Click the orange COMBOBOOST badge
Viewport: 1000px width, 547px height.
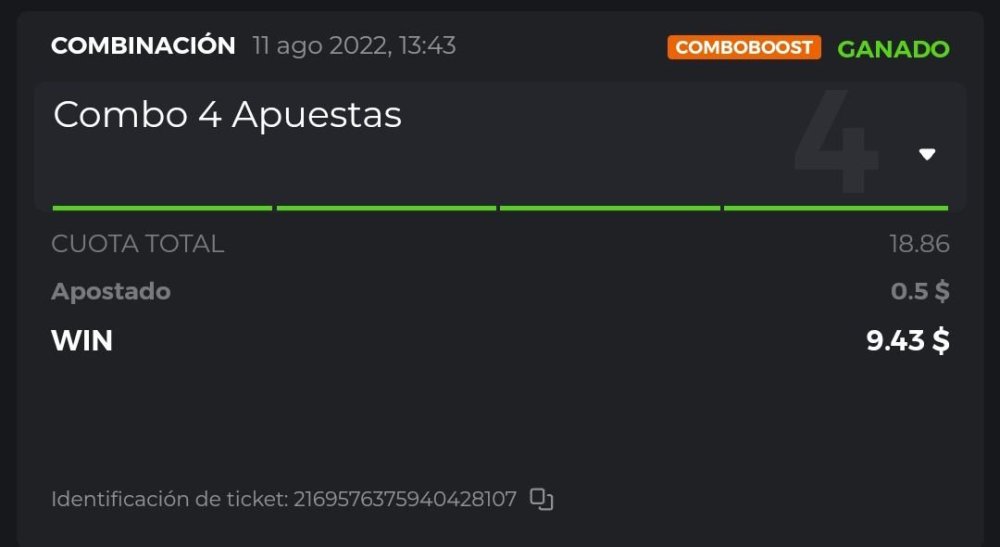[x=744, y=48]
